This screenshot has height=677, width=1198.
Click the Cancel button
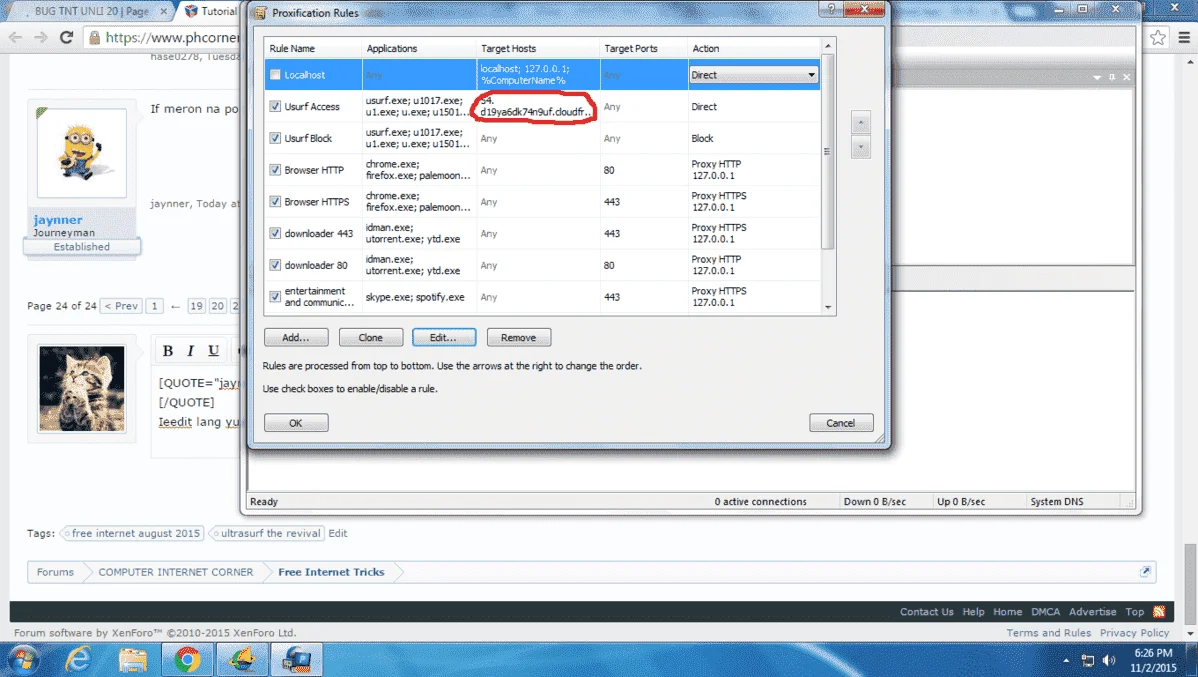tap(840, 423)
